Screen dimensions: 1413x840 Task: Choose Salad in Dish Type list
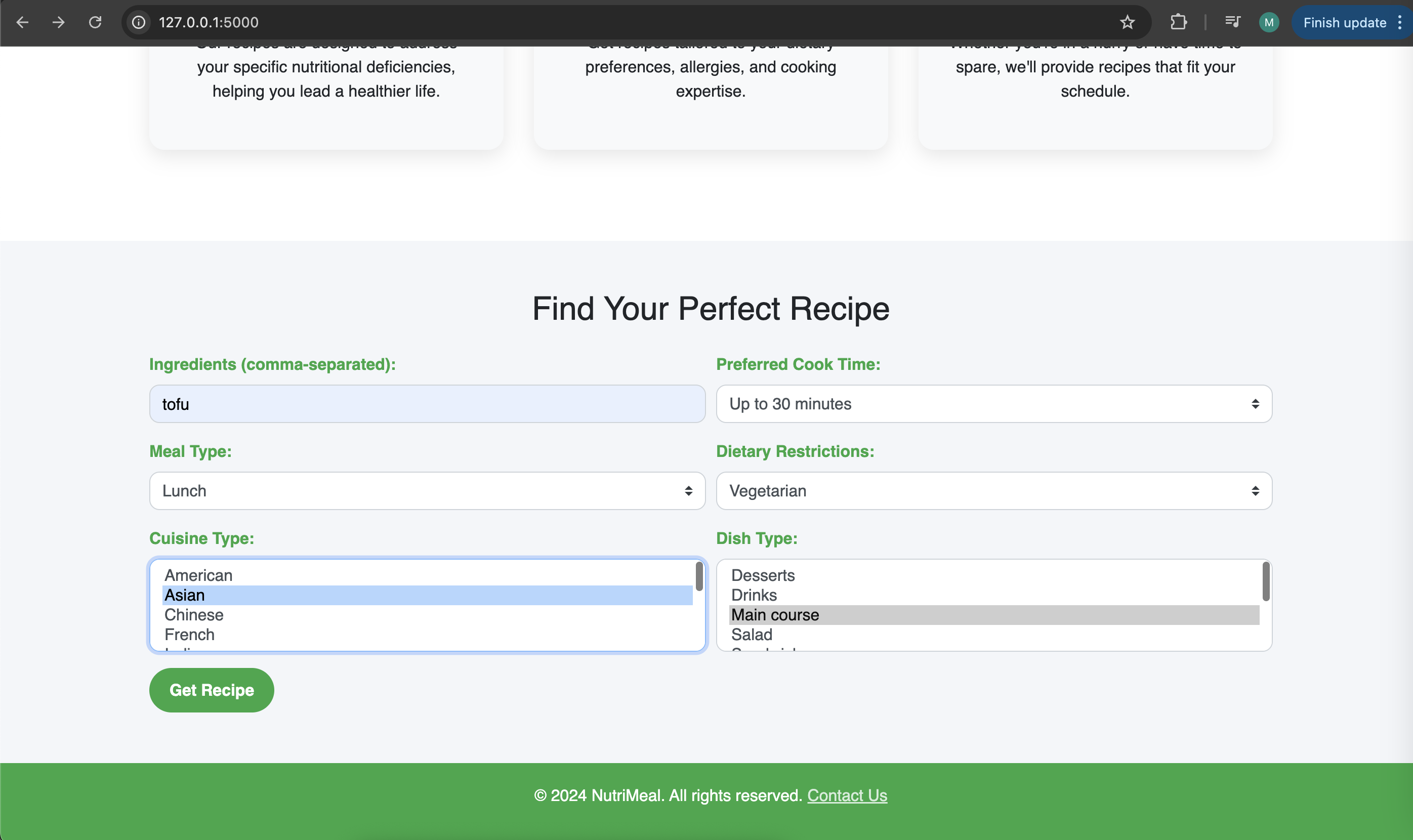752,635
